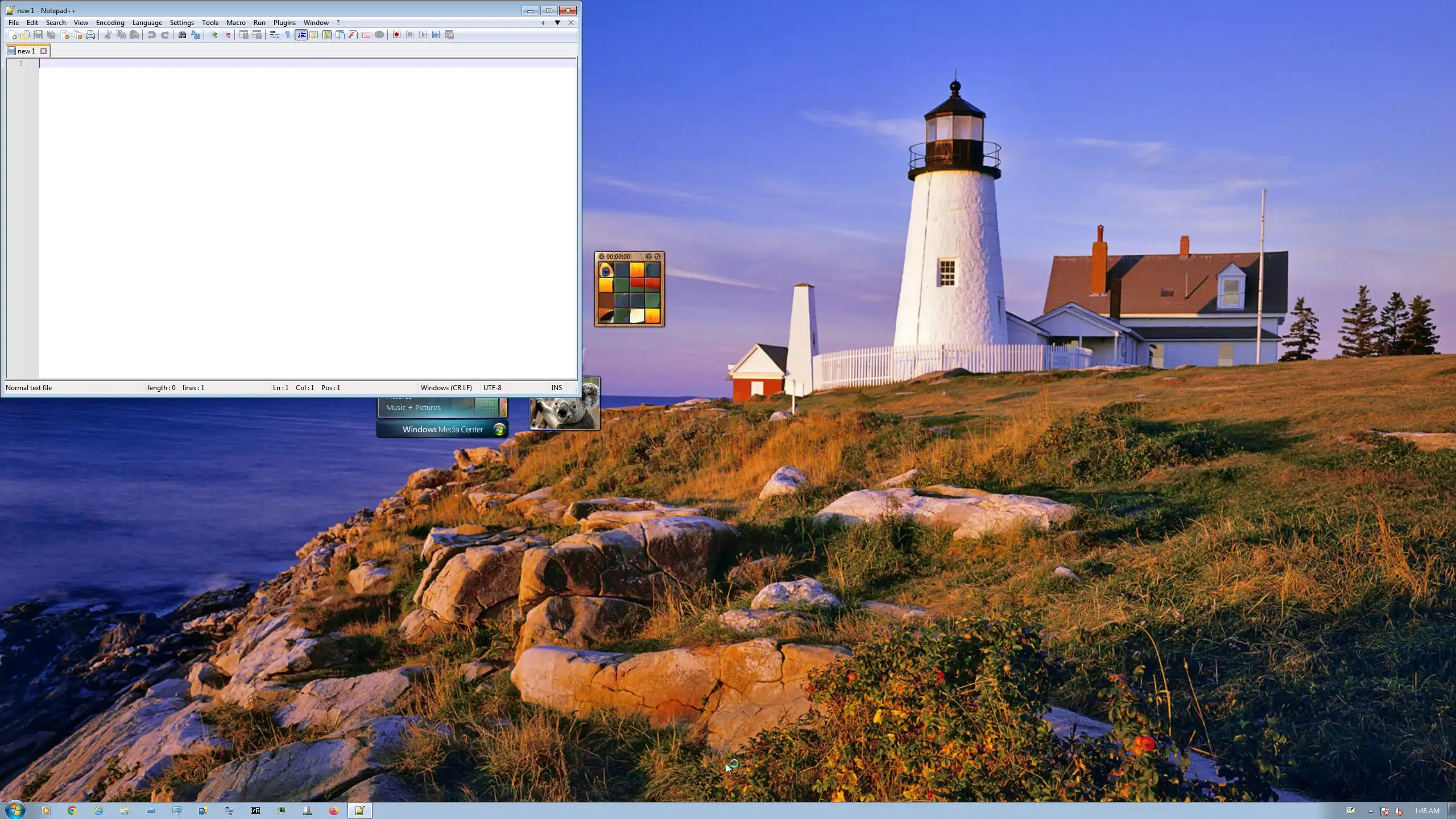Click the Print toolbar icon
Screen dimensions: 1456x819
(90, 35)
